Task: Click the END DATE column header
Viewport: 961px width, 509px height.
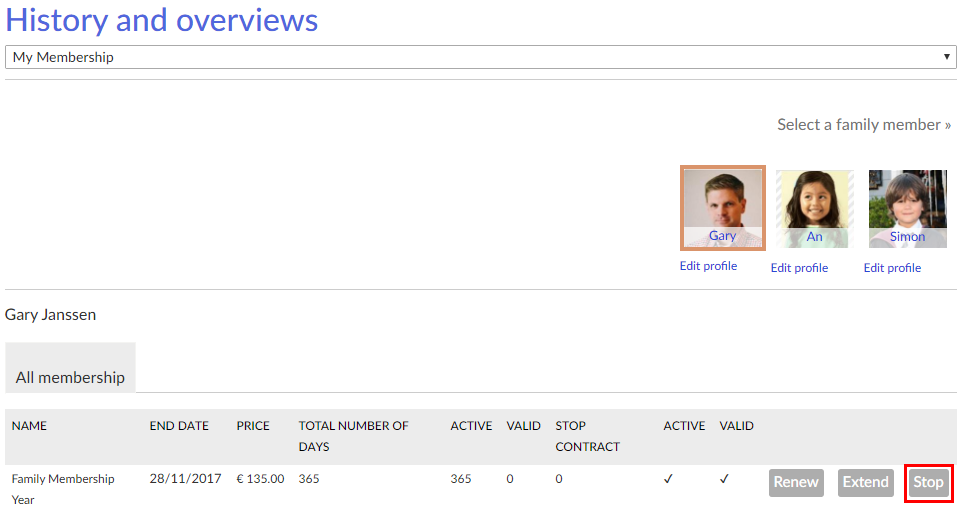Action: coord(179,426)
